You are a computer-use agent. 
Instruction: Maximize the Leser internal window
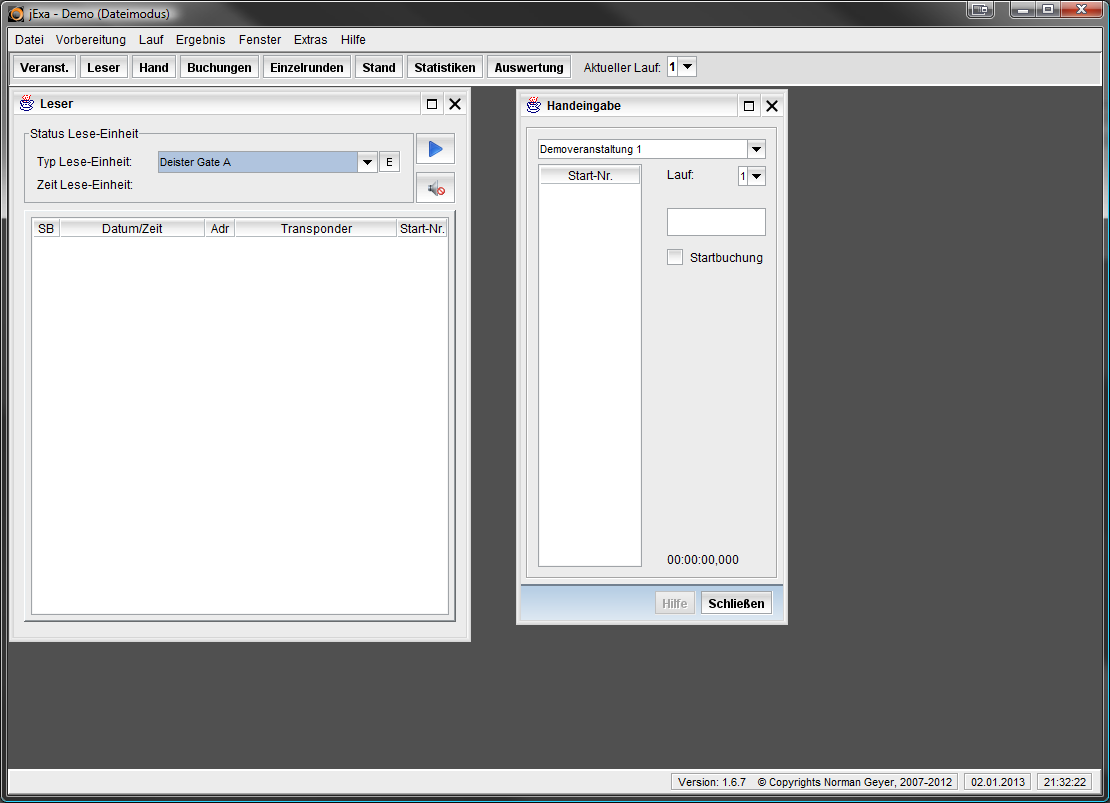432,104
